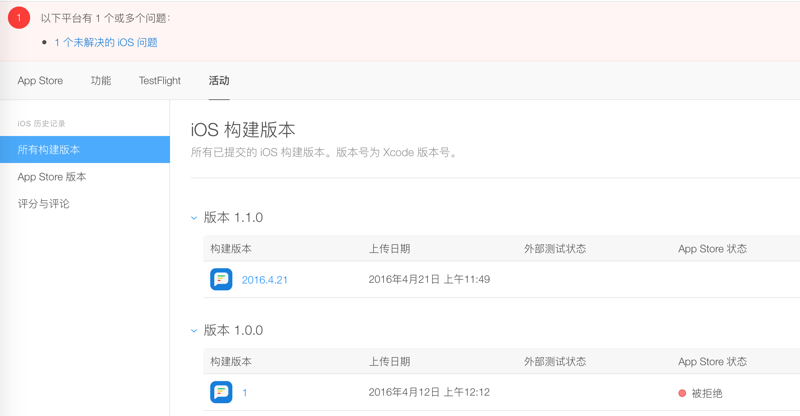Click the red 被拒绝 status indicator dot
This screenshot has width=800, height=416.
tap(682, 393)
